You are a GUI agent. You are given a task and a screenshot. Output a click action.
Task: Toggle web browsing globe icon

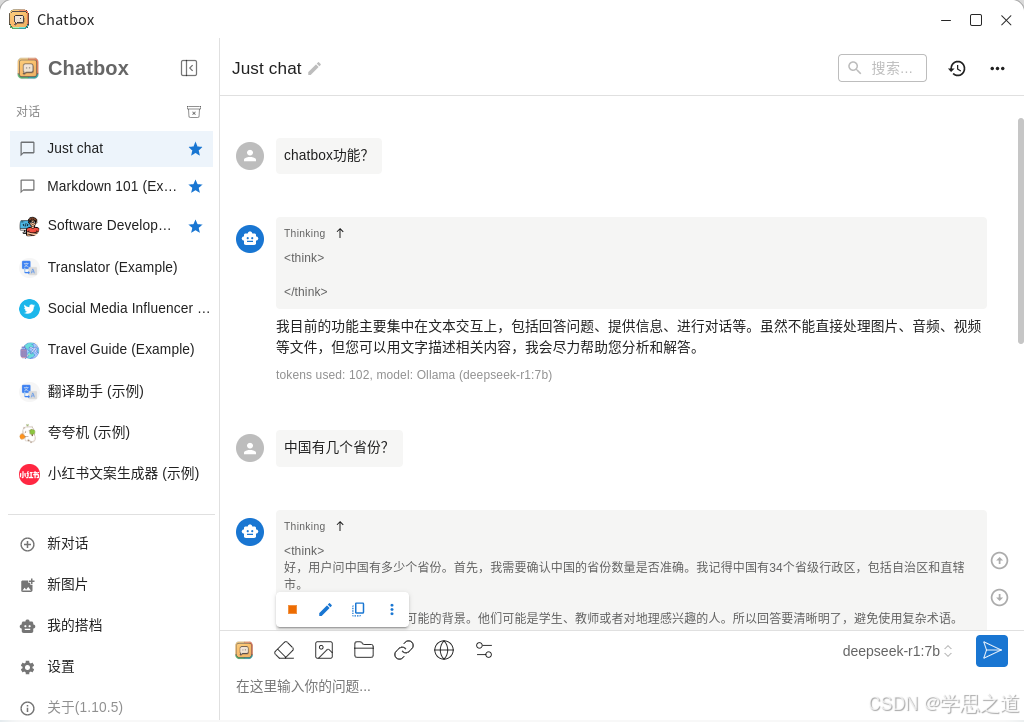point(444,650)
